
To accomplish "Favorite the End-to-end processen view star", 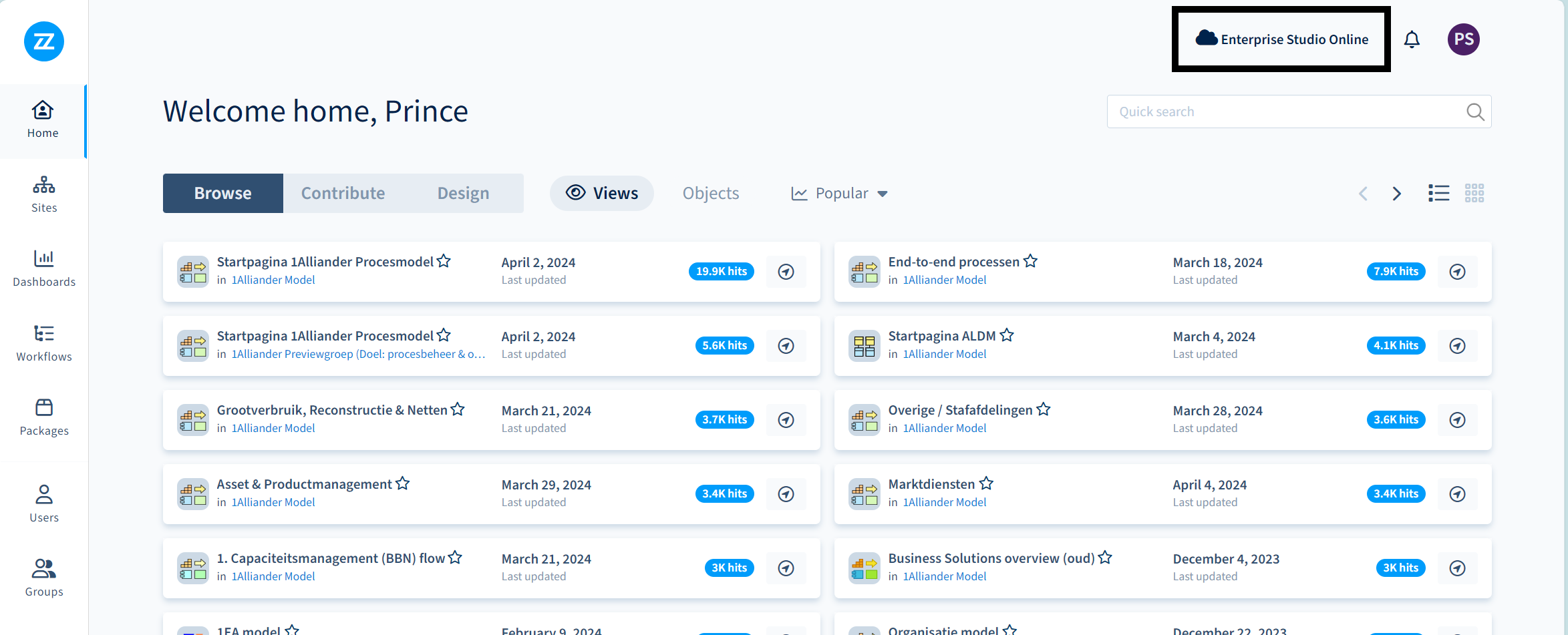I will (x=1030, y=261).
